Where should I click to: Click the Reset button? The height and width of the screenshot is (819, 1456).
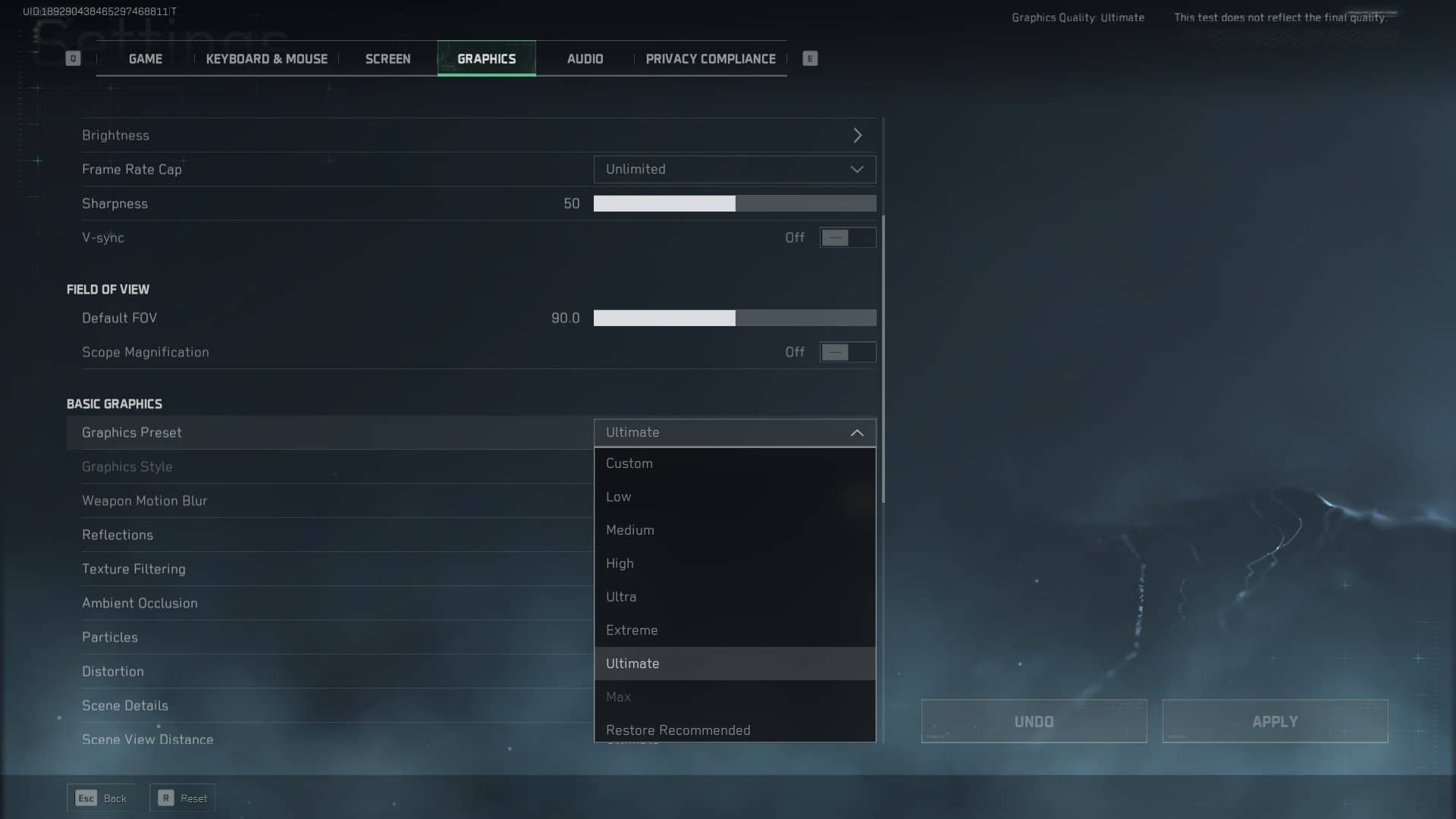(x=183, y=798)
